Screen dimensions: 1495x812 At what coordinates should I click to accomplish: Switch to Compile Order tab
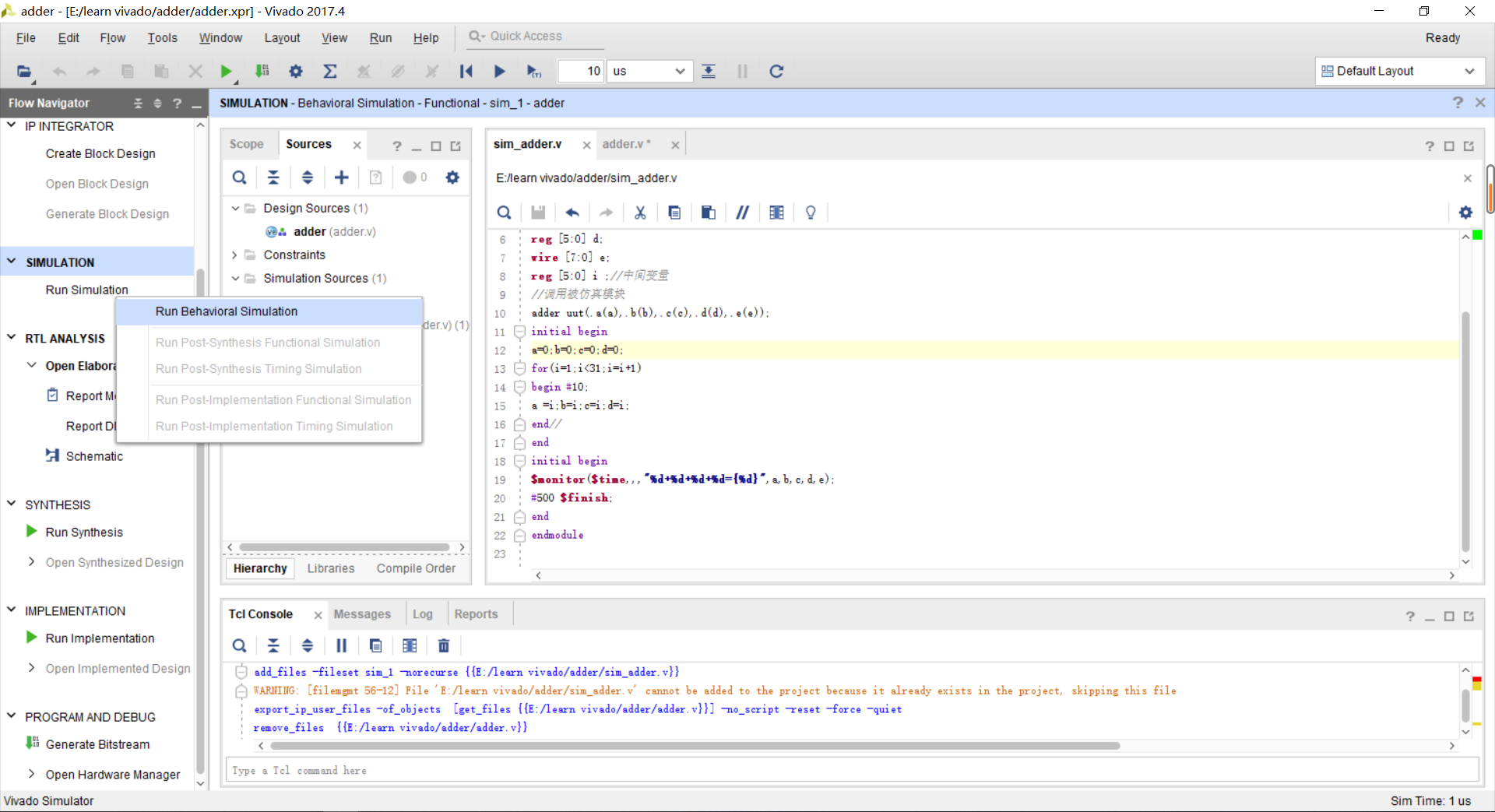[416, 568]
